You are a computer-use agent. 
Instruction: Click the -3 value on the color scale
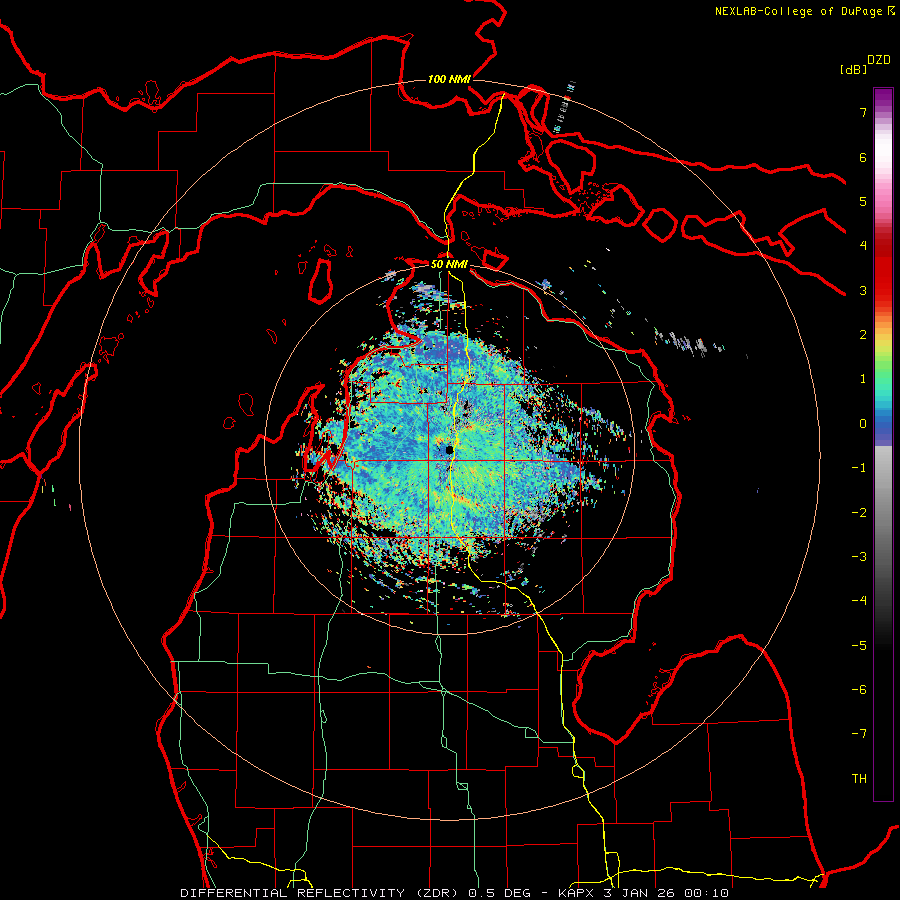(859, 557)
